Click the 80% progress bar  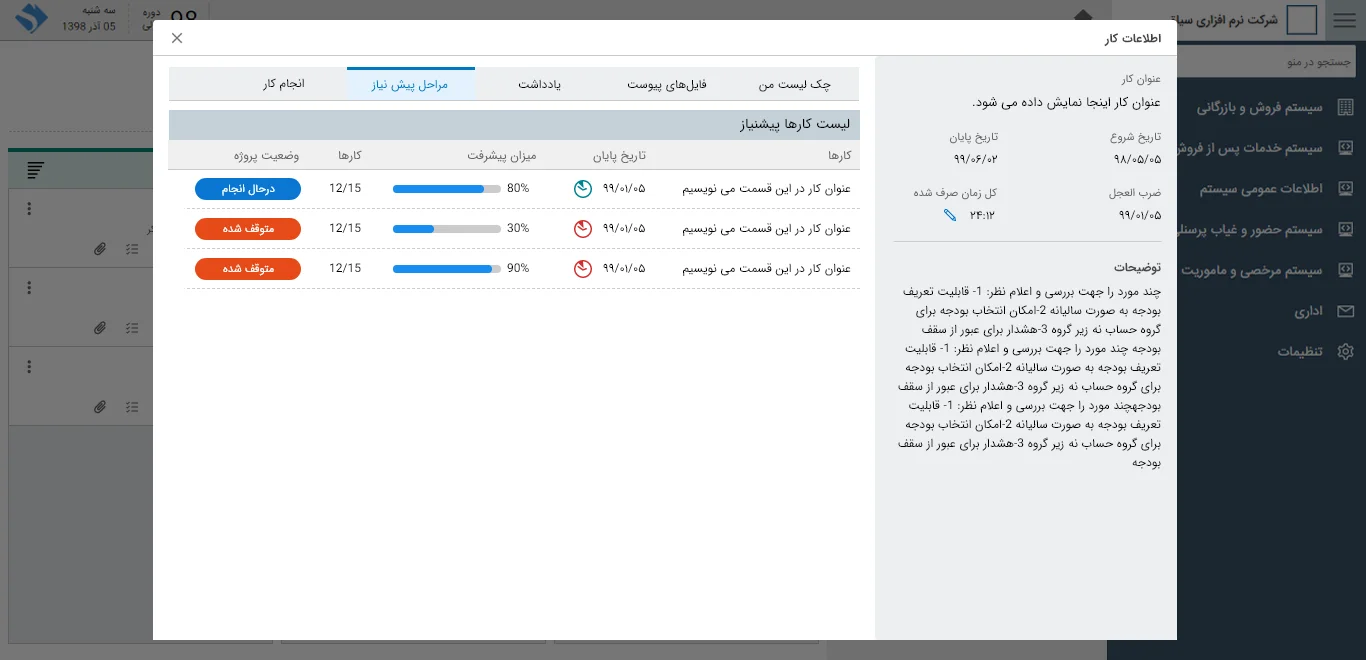pos(446,189)
